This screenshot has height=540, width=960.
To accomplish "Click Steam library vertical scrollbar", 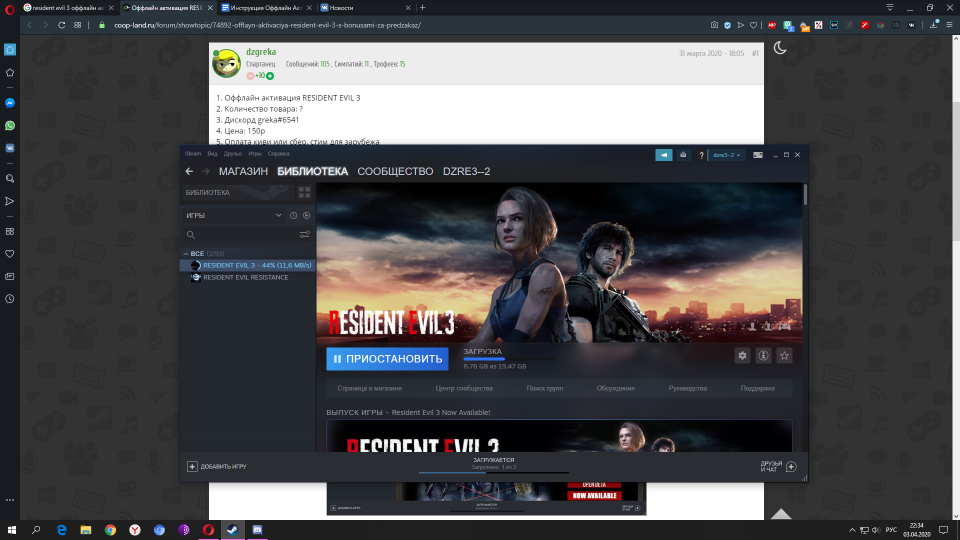I will click(804, 195).
